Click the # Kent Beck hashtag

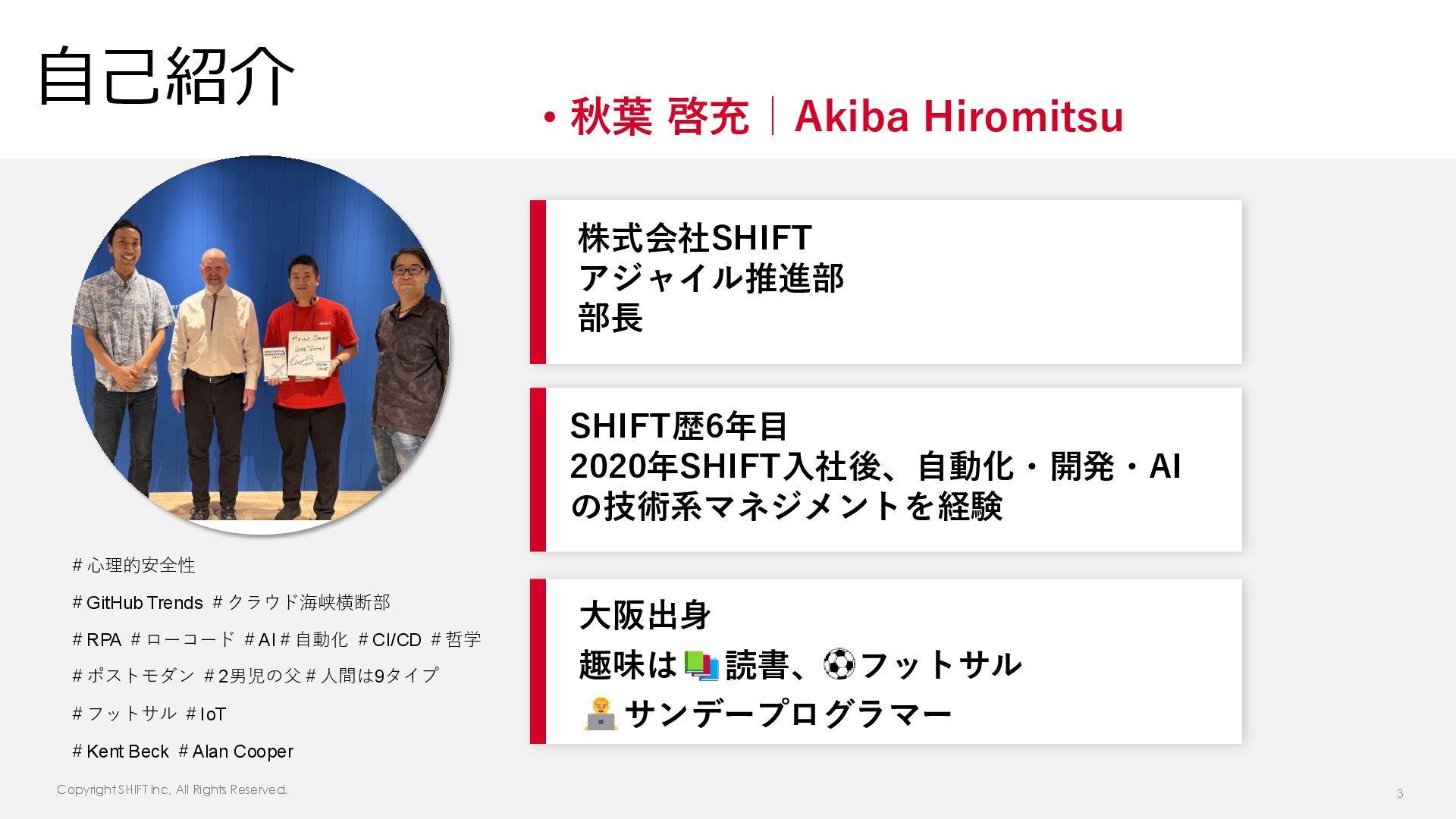click(121, 752)
